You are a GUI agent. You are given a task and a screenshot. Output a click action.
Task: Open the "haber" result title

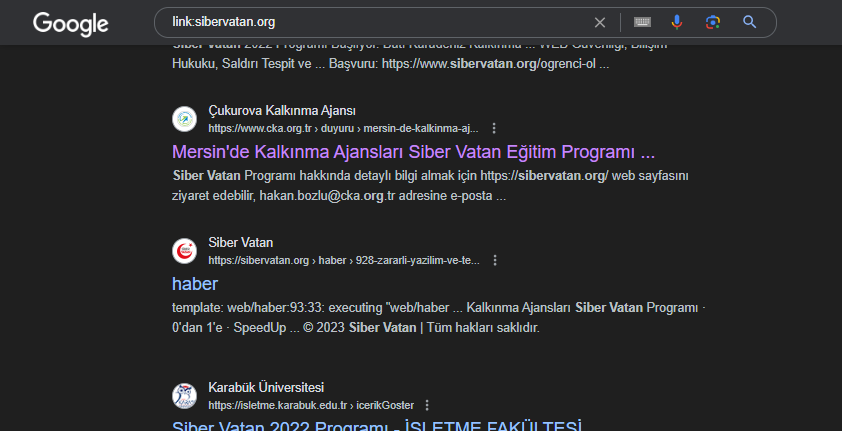194,283
